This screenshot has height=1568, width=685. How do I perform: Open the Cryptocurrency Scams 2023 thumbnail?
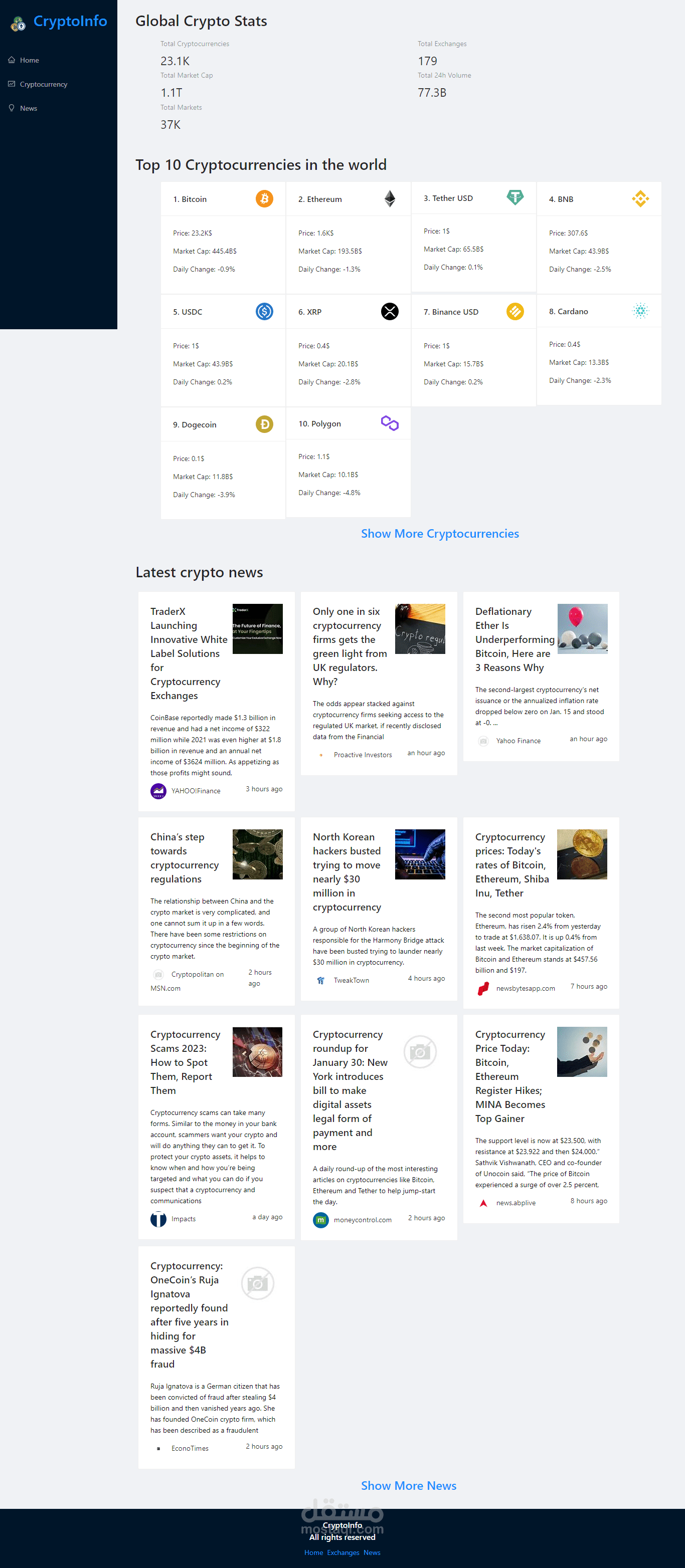(258, 1051)
